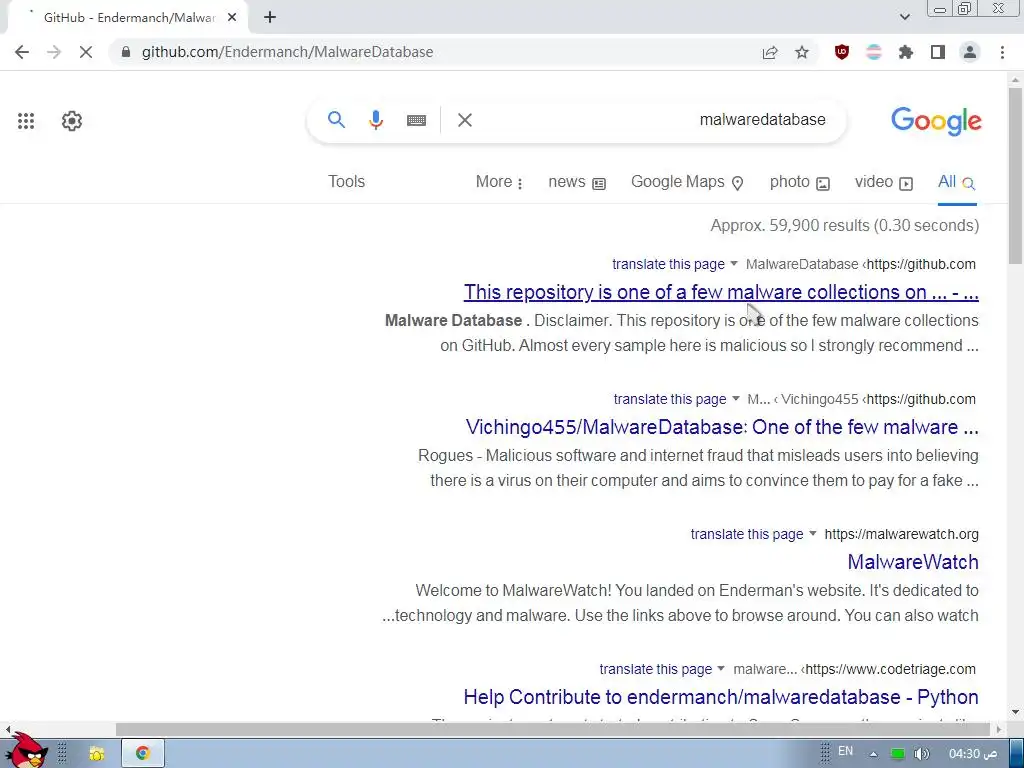Viewport: 1024px width, 768px height.
Task: Clear the search query with X
Action: pos(464,120)
